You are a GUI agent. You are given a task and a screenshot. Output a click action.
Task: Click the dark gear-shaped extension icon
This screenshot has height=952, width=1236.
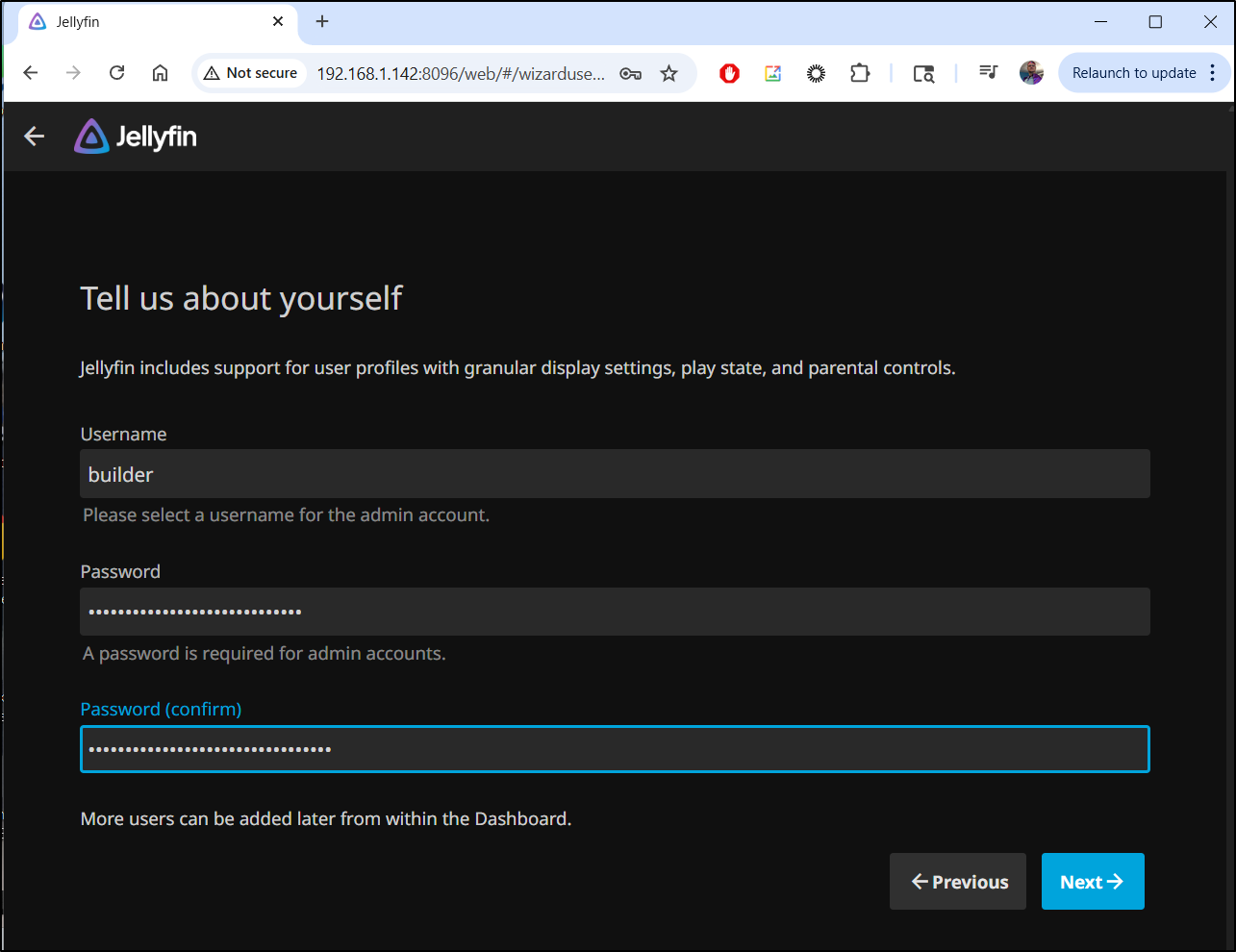click(816, 73)
